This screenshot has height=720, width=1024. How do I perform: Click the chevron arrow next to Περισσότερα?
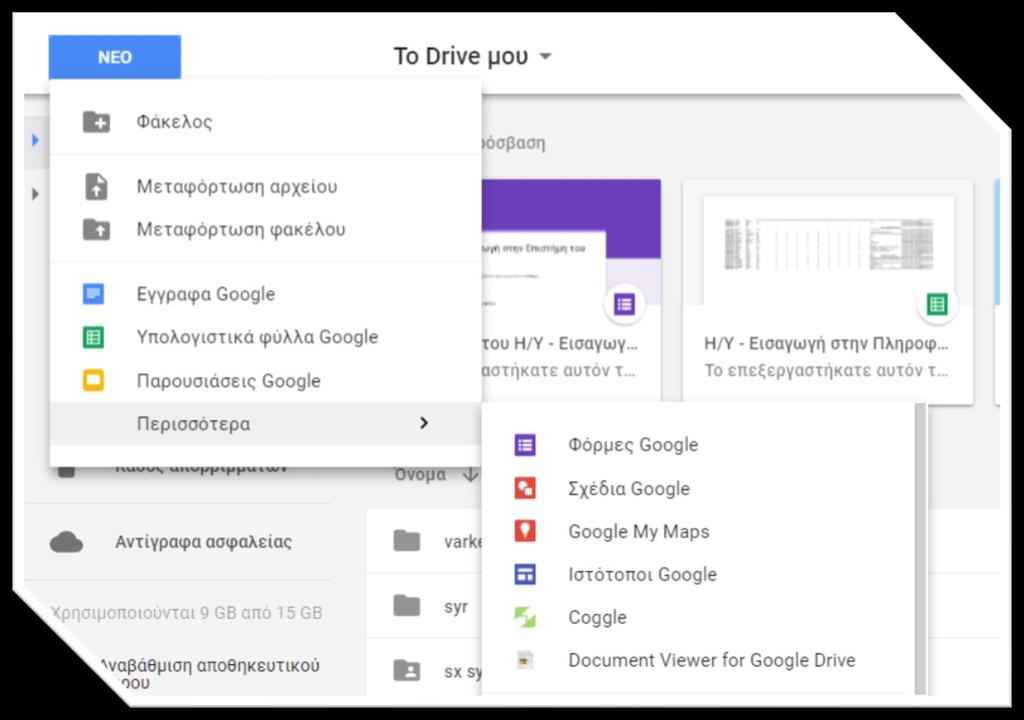[x=424, y=423]
